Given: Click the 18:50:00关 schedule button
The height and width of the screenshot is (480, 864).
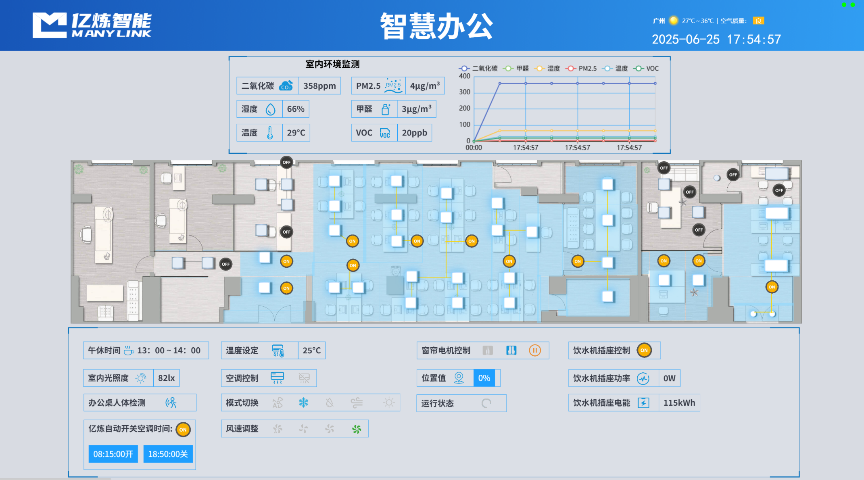Looking at the screenshot, I should [x=168, y=454].
